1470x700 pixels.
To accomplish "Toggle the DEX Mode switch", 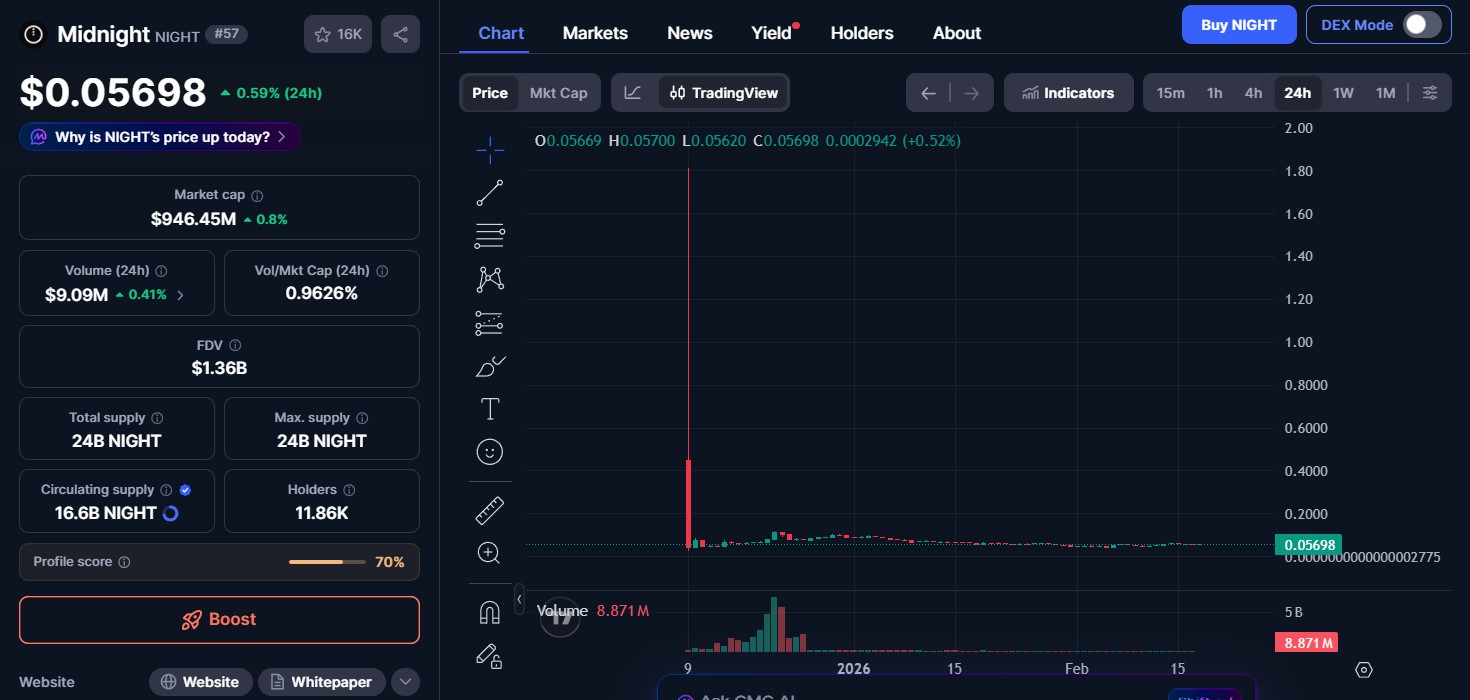I will click(1421, 25).
